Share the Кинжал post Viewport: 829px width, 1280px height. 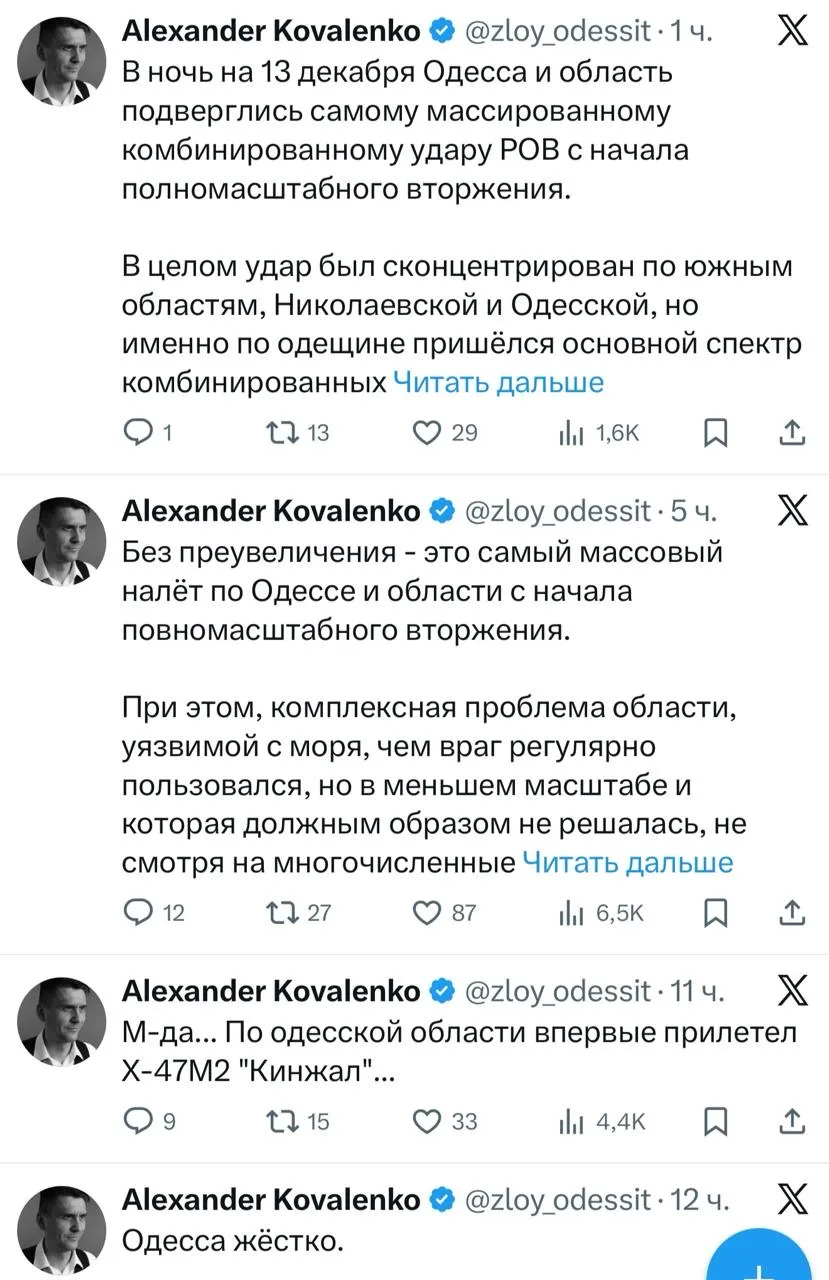point(790,1122)
